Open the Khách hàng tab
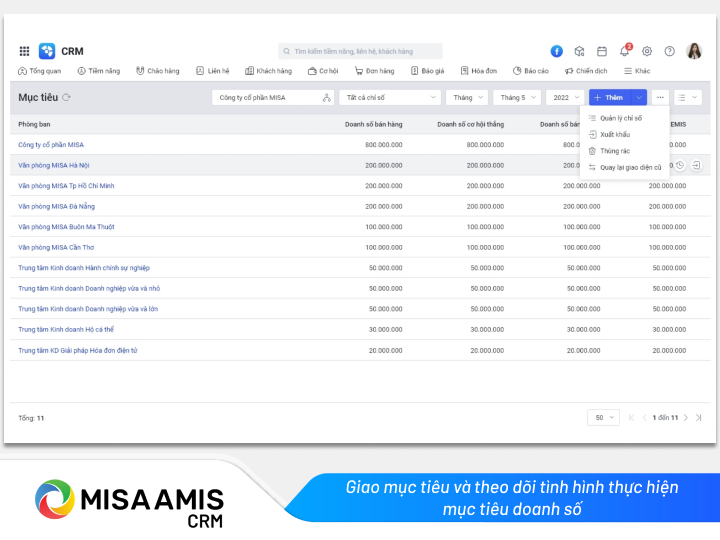This screenshot has height=540, width=720. coord(269,71)
